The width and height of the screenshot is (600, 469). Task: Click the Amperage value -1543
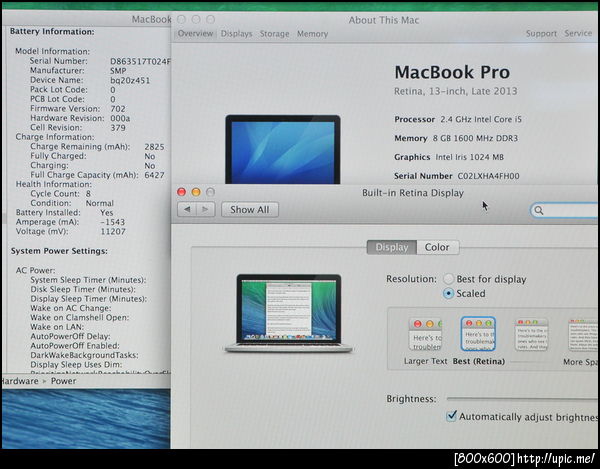tap(113, 222)
